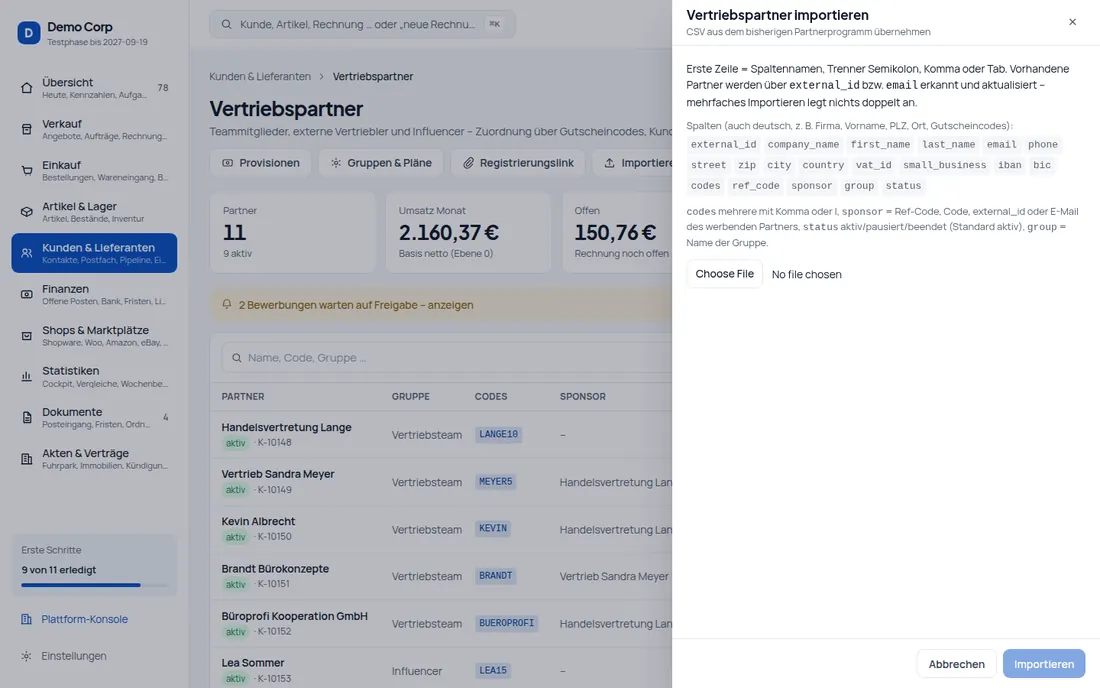Click the SPONSOR column header
Viewport: 1100px width, 688px height.
pos(582,396)
